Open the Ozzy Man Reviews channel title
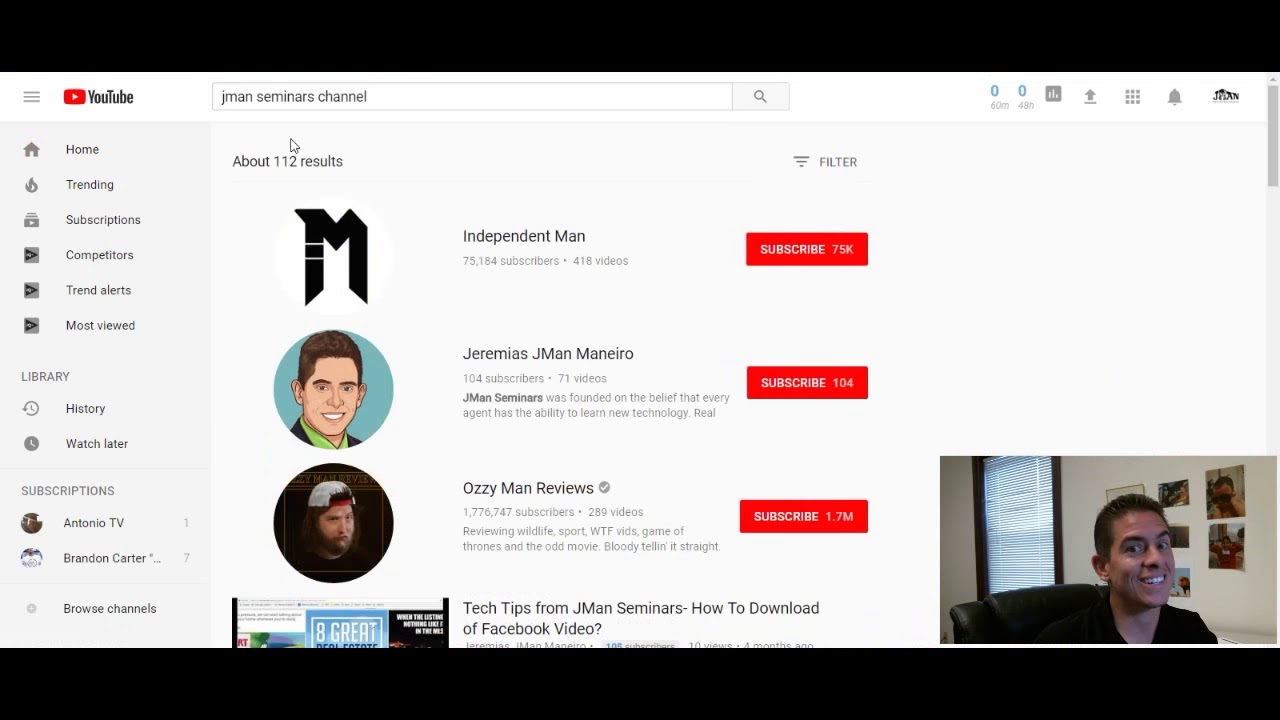The image size is (1280, 720). [528, 488]
